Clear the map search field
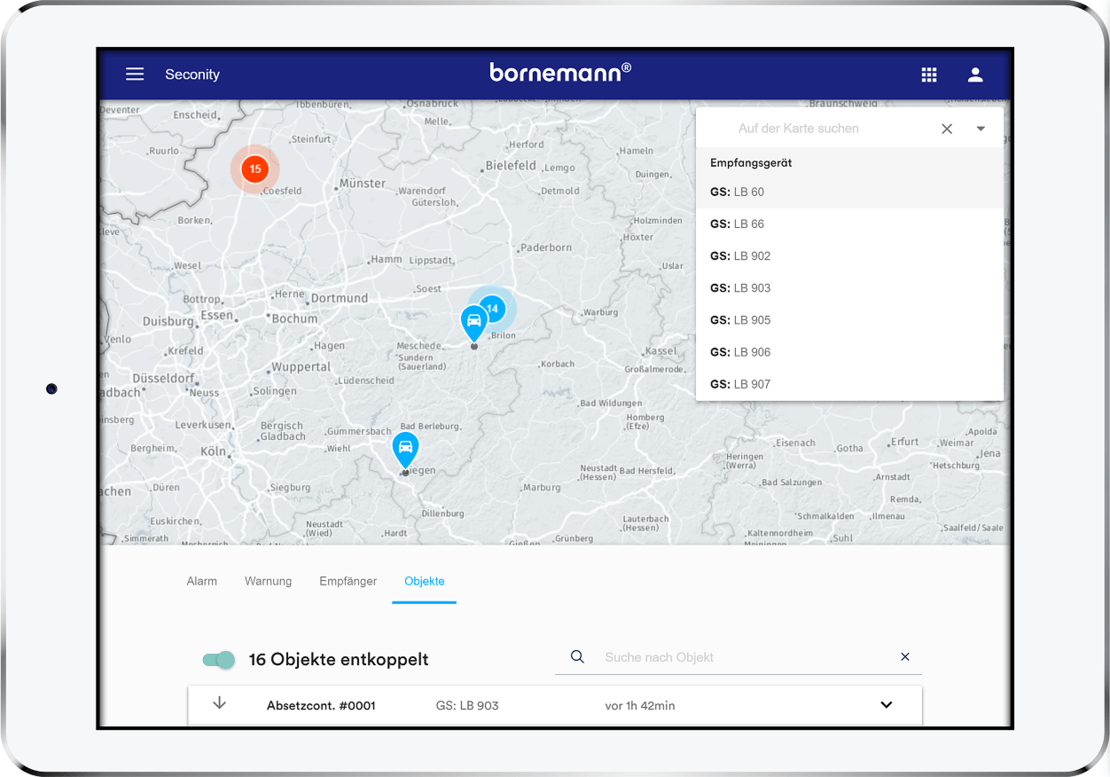1110x777 pixels. click(x=946, y=129)
